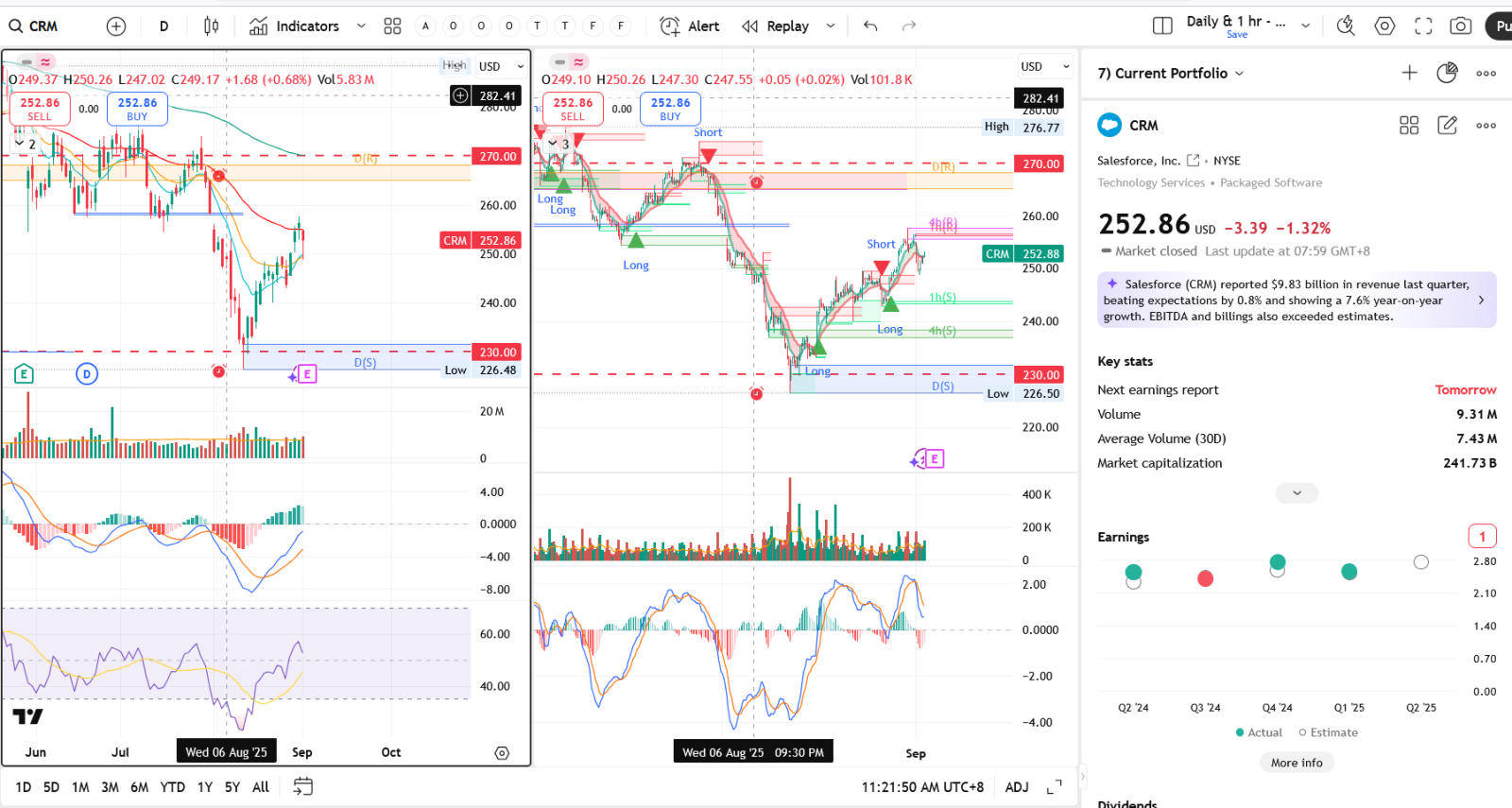Open the candlestick chart type selector
This screenshot has height=808, width=1512.
(212, 26)
